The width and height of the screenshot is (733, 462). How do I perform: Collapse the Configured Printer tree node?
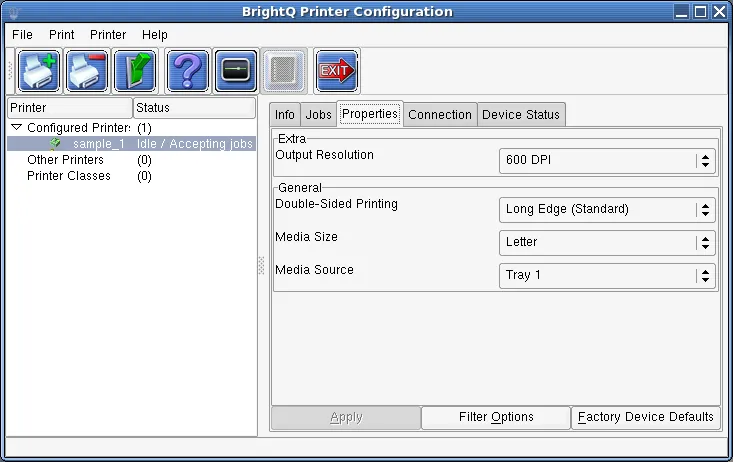click(16, 127)
